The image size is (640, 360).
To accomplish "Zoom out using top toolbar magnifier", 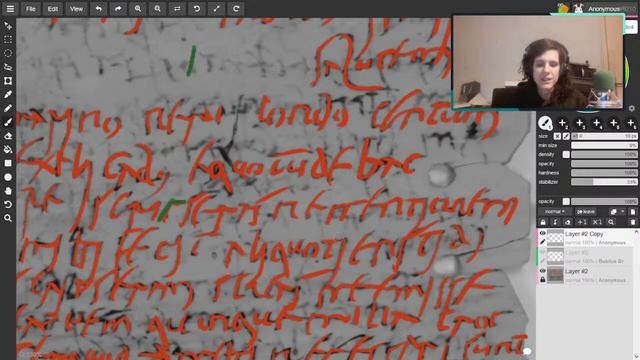I will point(158,9).
